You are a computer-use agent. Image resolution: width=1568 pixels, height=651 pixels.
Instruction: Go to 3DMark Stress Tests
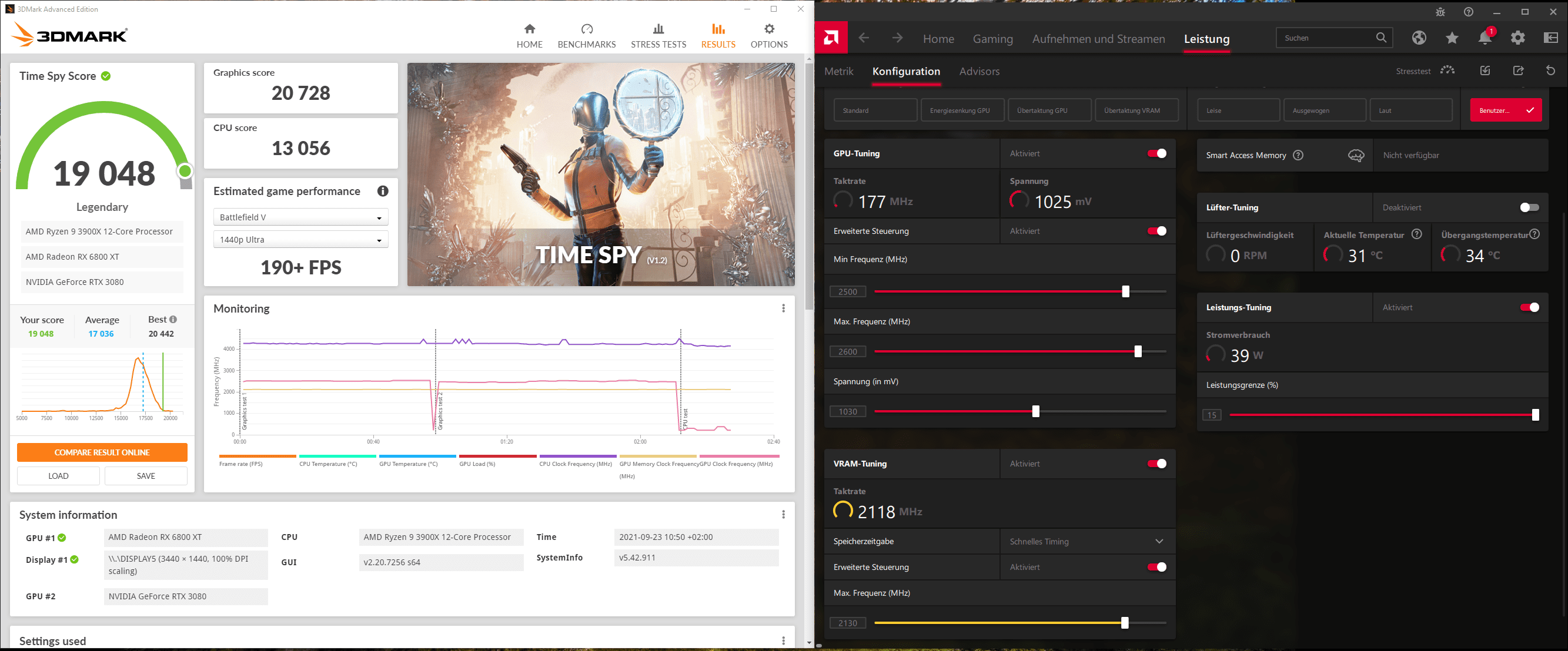tap(658, 36)
